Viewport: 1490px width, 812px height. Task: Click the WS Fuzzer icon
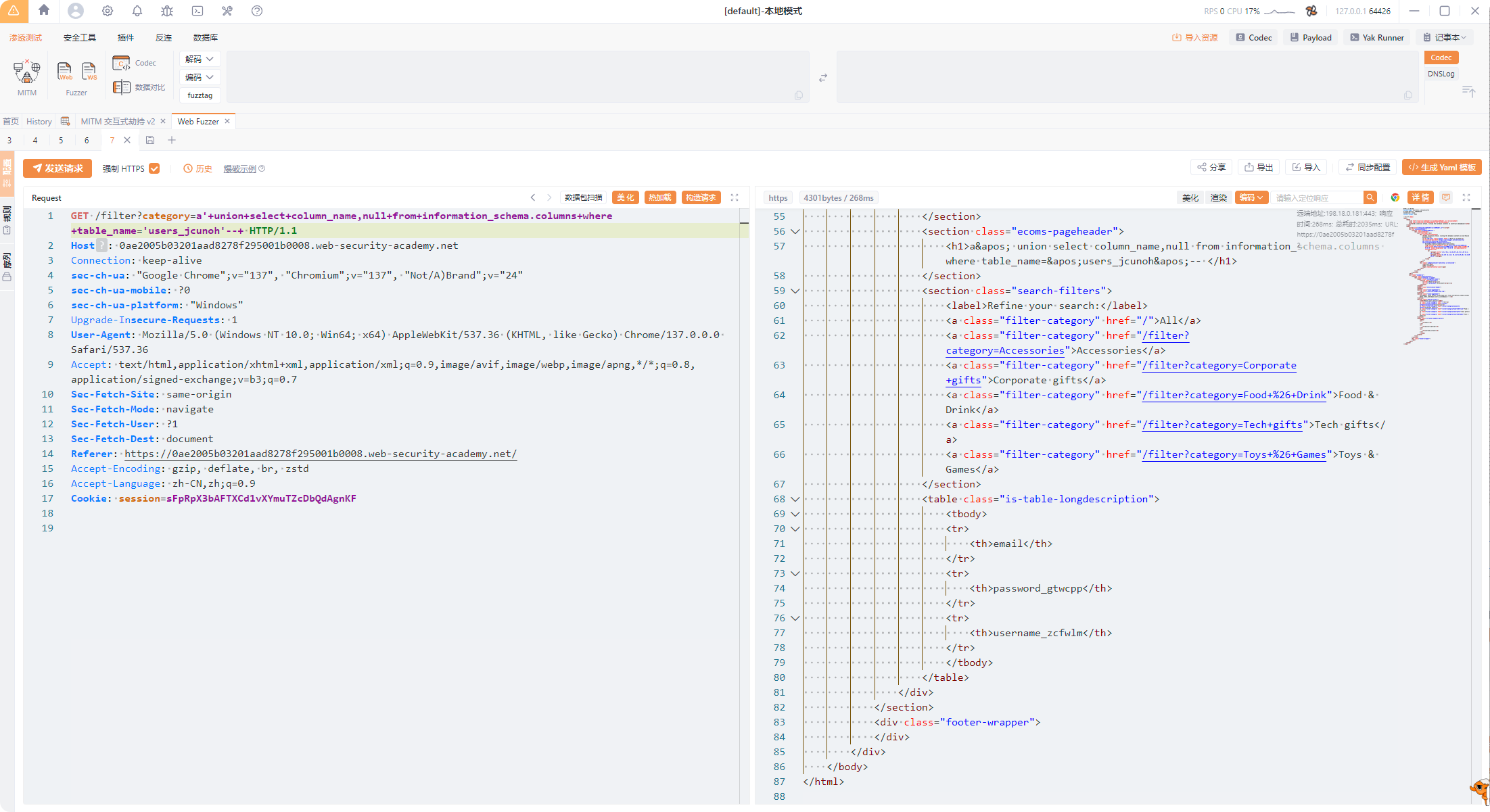point(89,71)
